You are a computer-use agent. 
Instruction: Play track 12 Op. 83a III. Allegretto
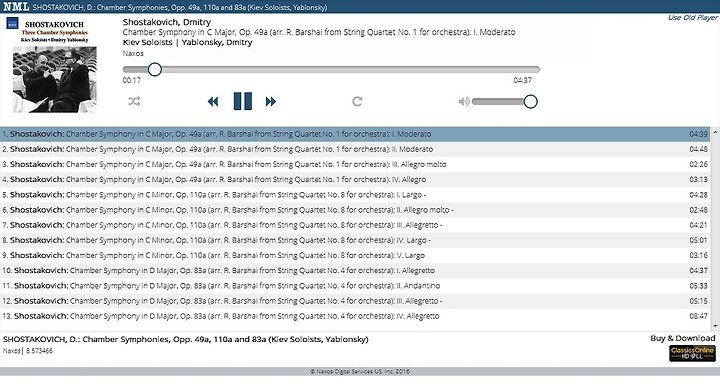(355, 301)
